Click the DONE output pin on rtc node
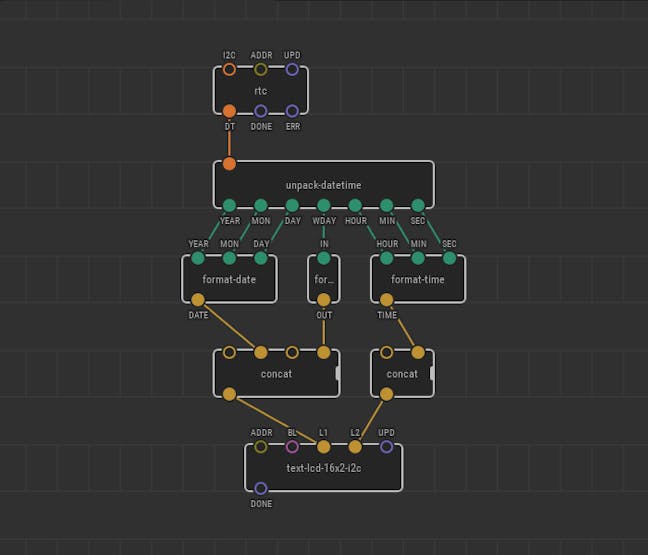Image resolution: width=648 pixels, height=555 pixels. 261,111
